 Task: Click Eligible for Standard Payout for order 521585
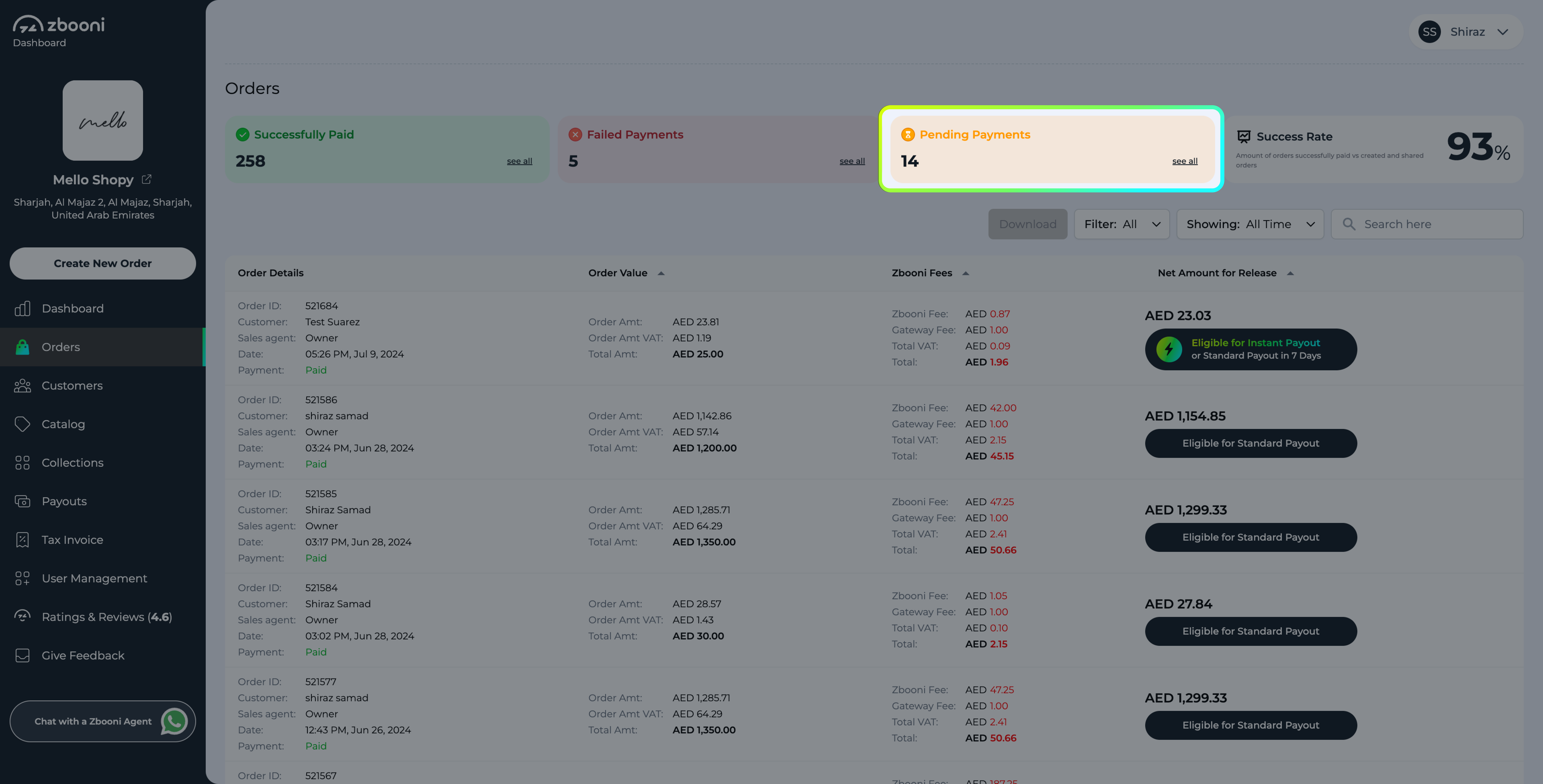[x=1251, y=537]
